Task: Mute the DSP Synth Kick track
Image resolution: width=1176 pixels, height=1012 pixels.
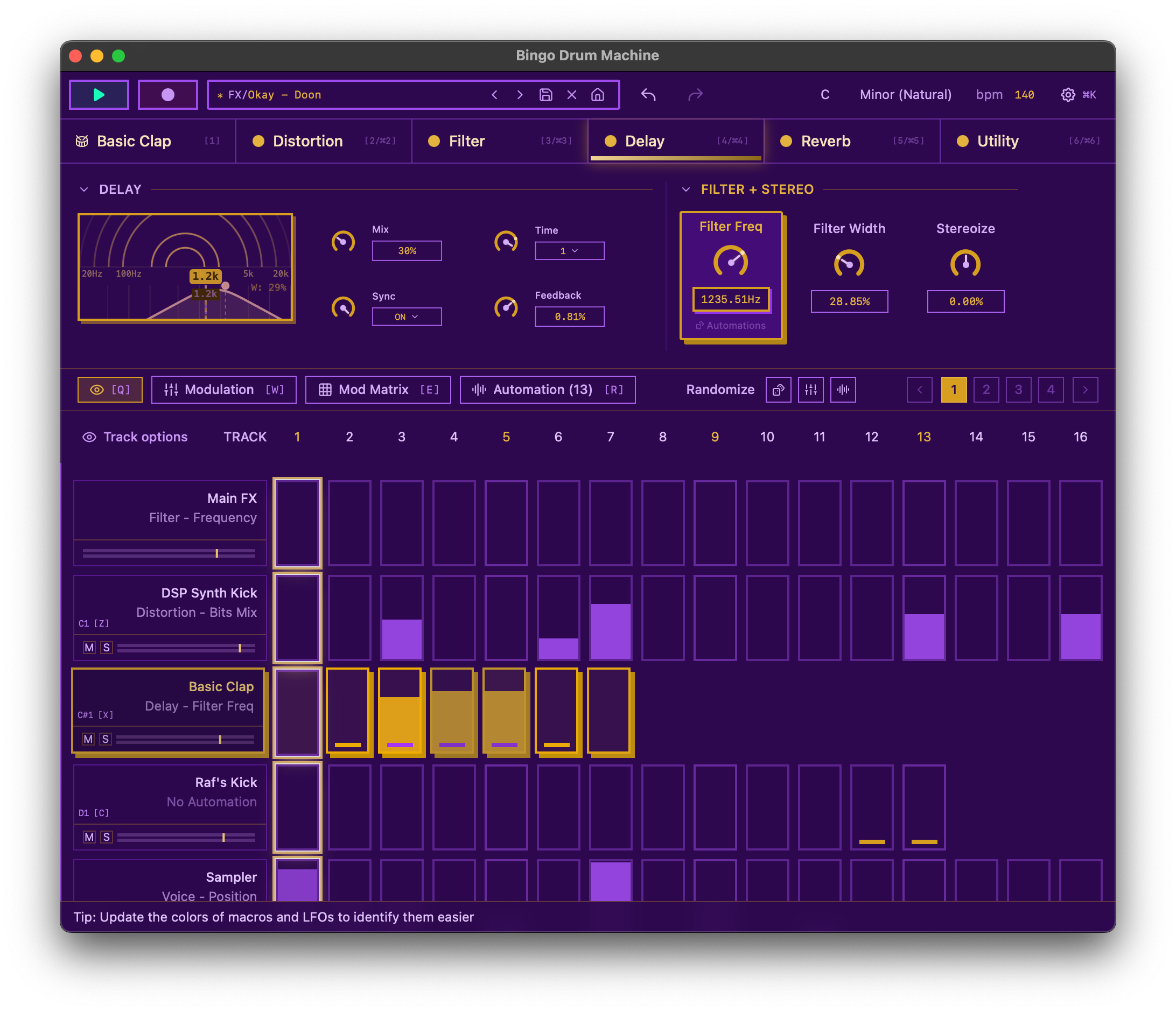Action: click(89, 648)
